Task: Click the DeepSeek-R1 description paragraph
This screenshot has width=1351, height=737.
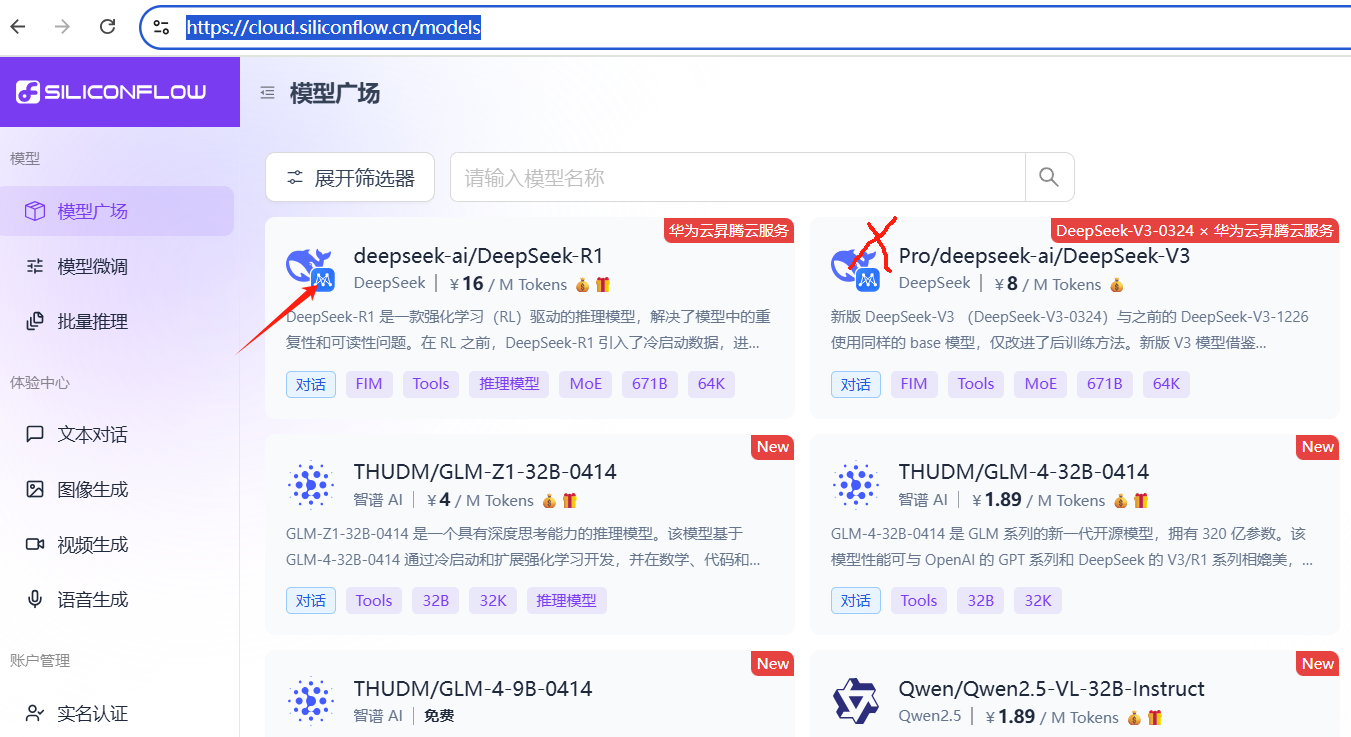Action: pyautogui.click(x=528, y=330)
